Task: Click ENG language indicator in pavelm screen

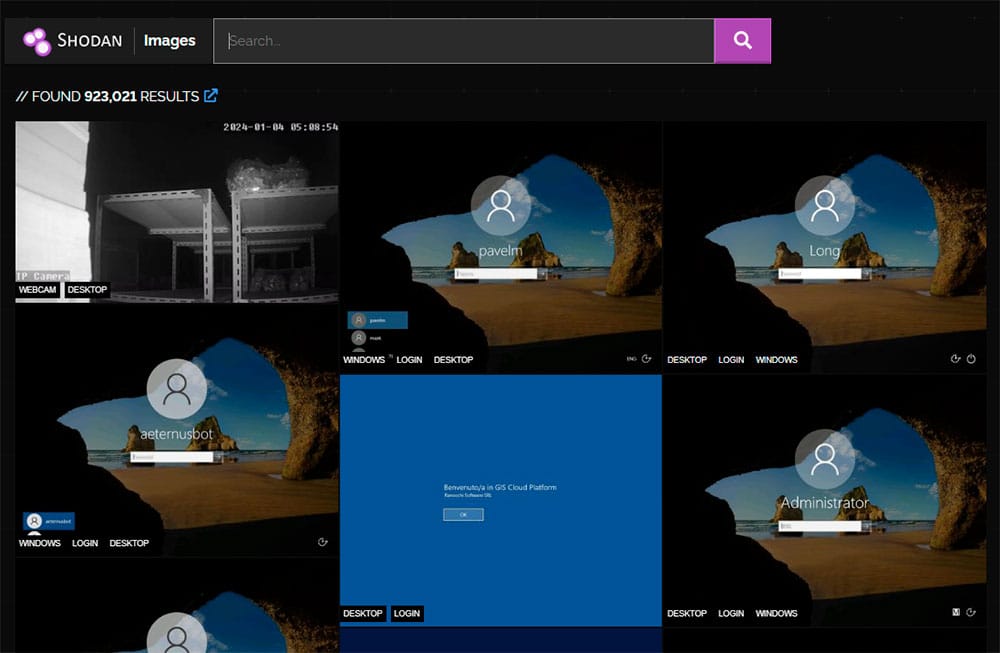Action: tap(631, 359)
